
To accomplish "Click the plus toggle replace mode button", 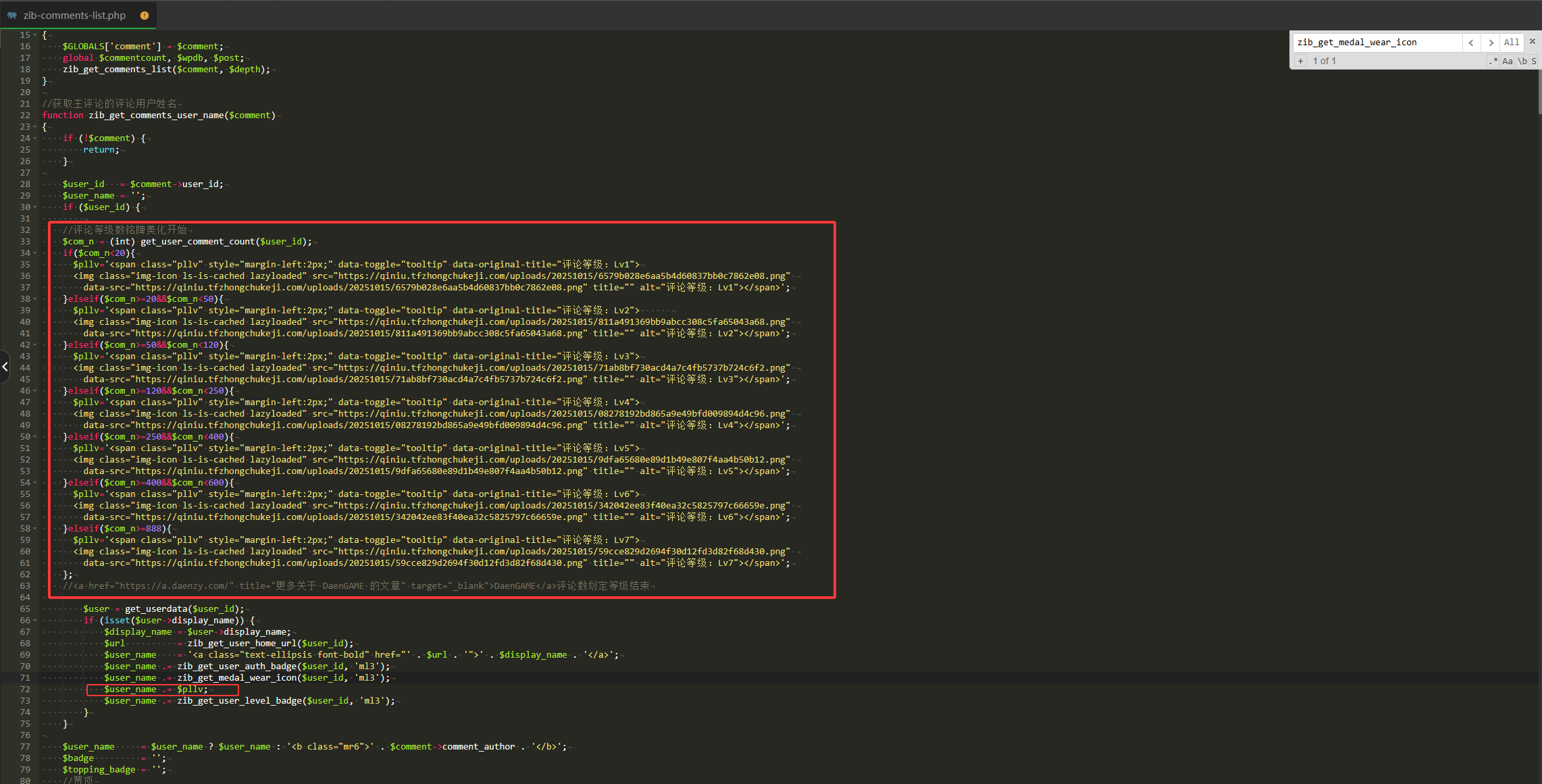I will point(1300,61).
